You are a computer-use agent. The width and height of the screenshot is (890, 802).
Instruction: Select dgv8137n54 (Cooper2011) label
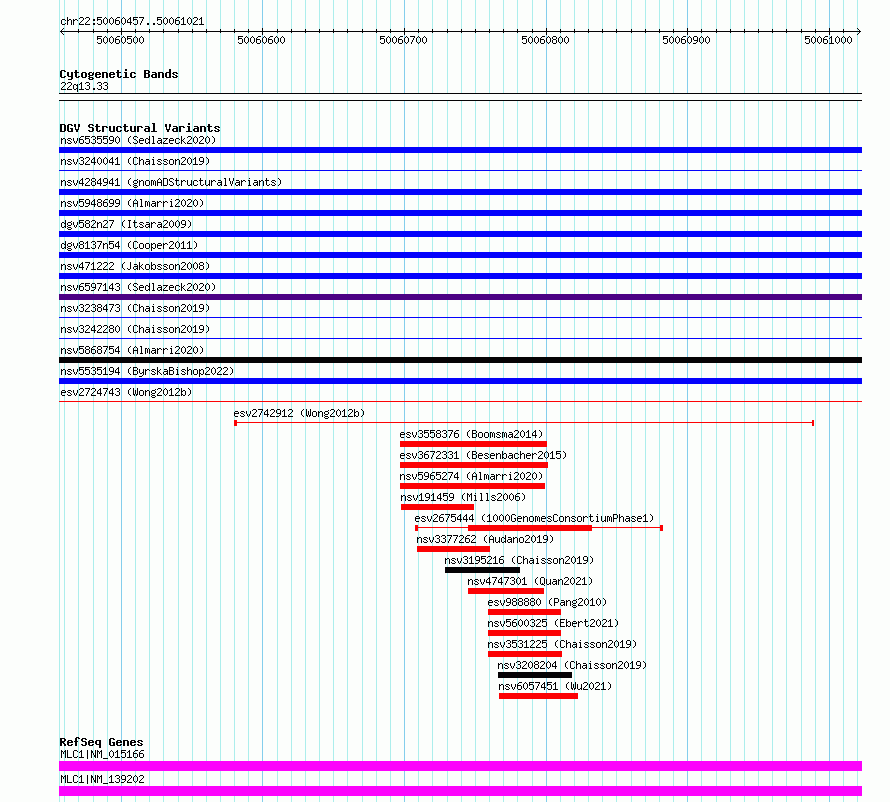click(129, 245)
